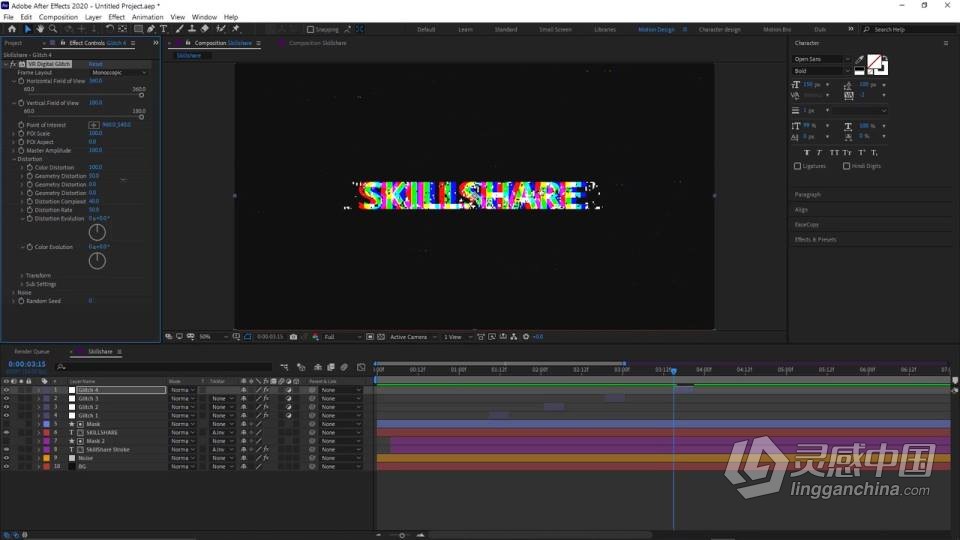Toggle the timeline frame blending switch

tap(331, 367)
